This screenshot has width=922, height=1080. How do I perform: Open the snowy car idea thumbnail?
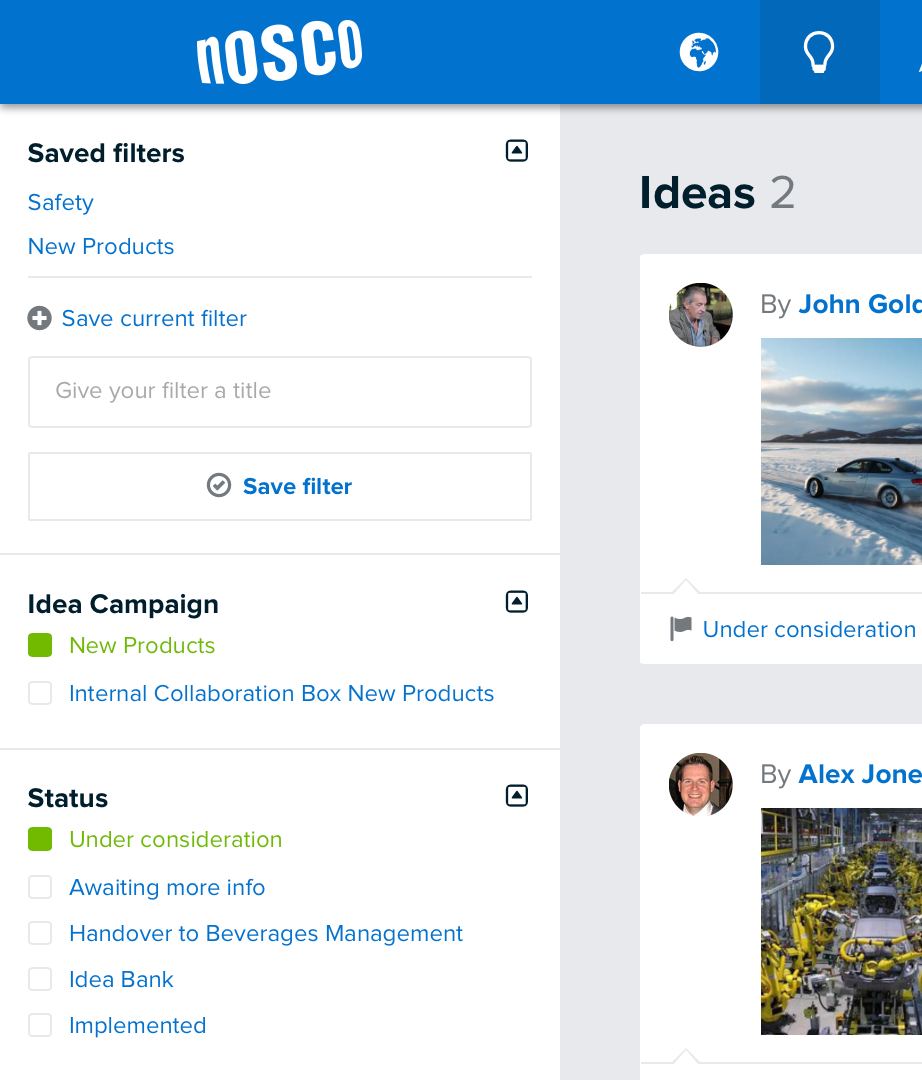(841, 451)
